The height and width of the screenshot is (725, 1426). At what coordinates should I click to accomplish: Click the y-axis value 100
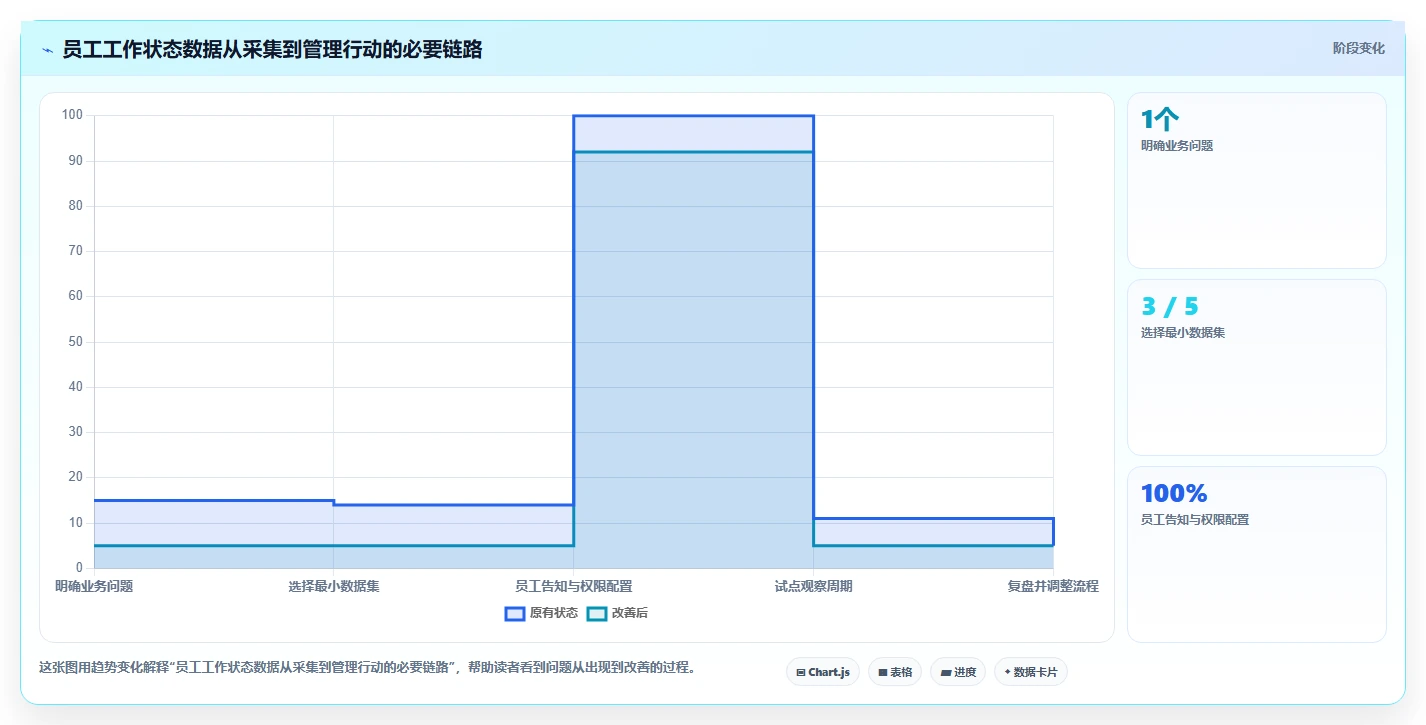[x=72, y=115]
